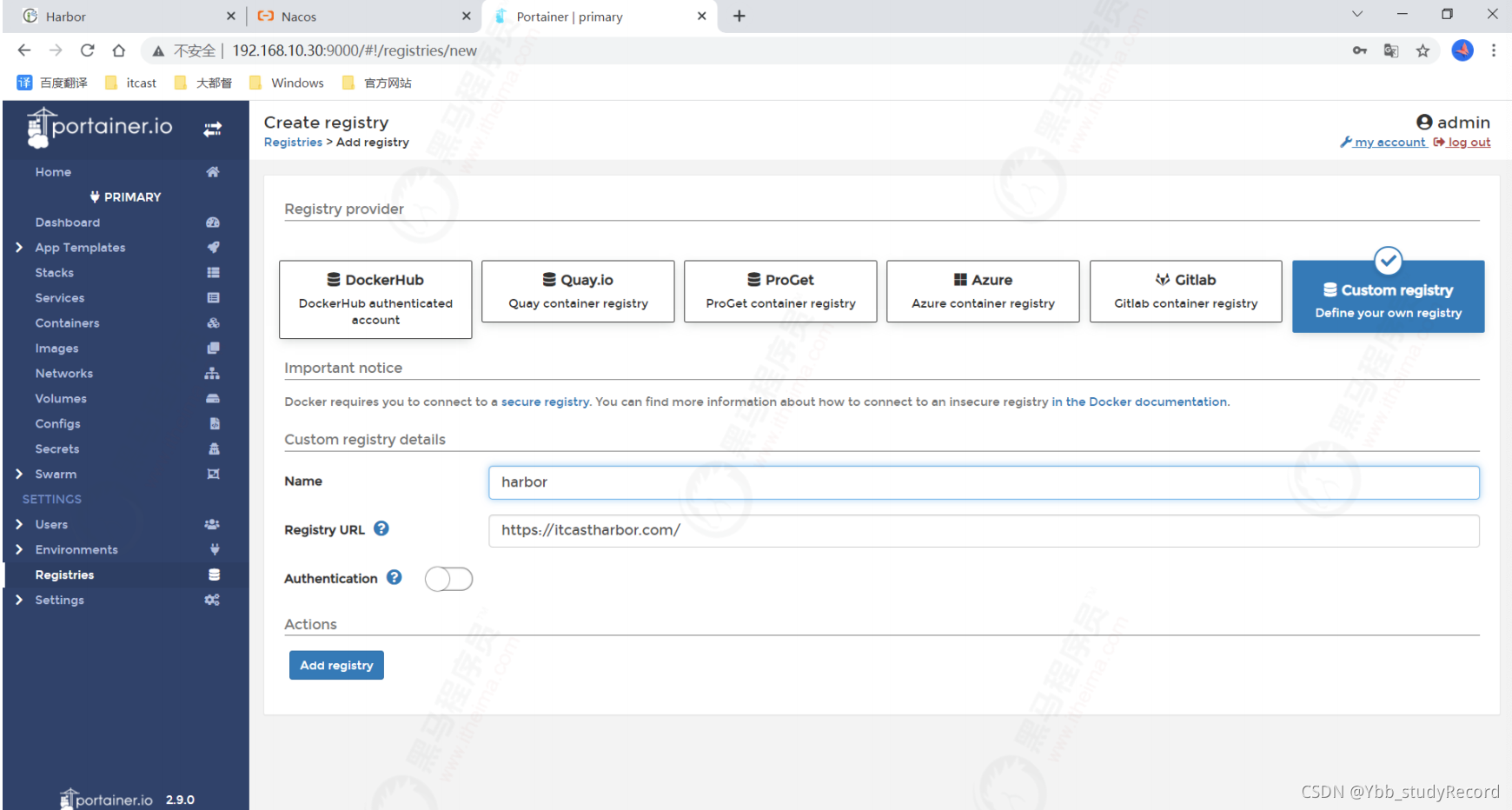
Task: Click the log out link
Action: click(1462, 143)
